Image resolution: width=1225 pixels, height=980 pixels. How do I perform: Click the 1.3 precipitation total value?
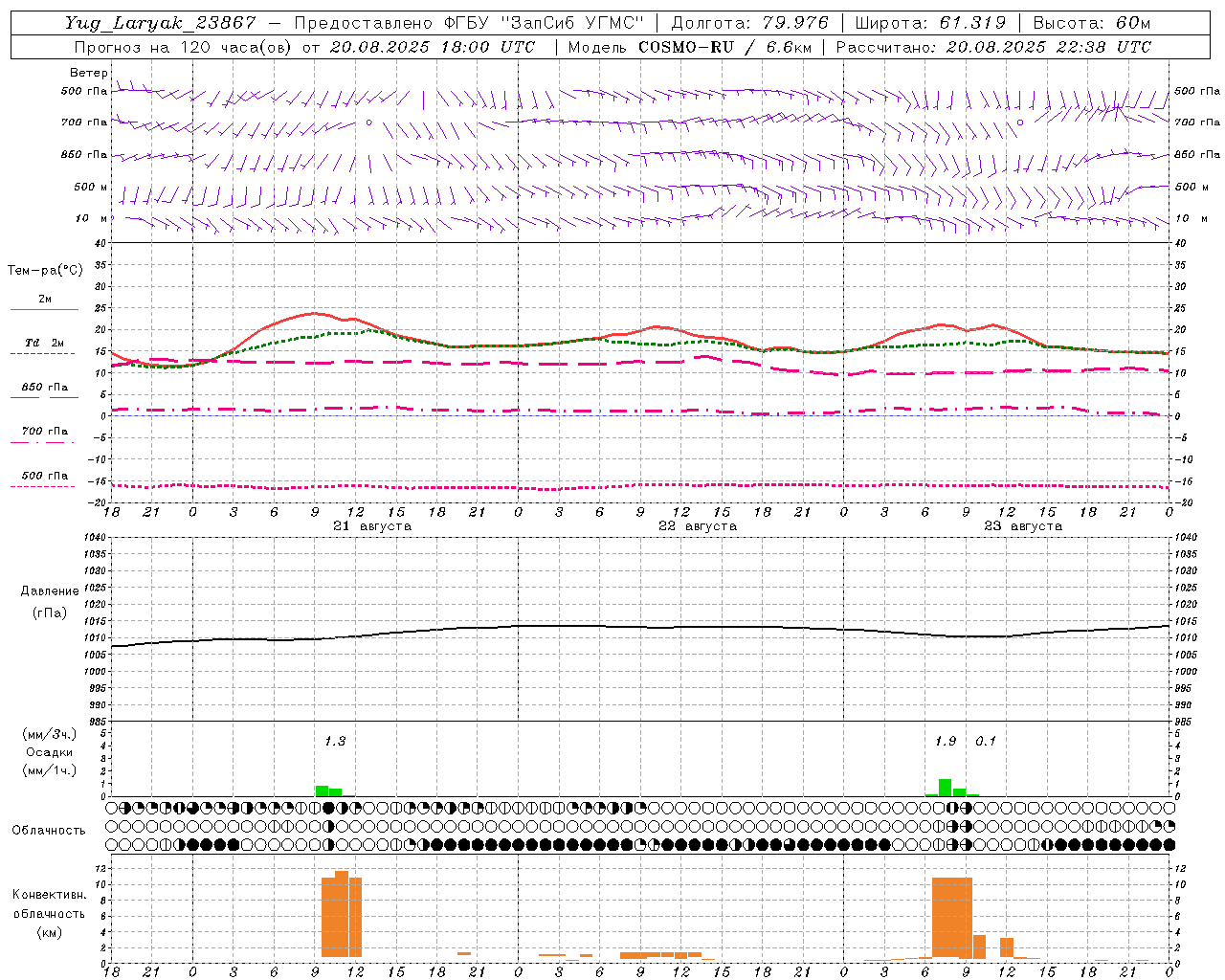pos(335,742)
